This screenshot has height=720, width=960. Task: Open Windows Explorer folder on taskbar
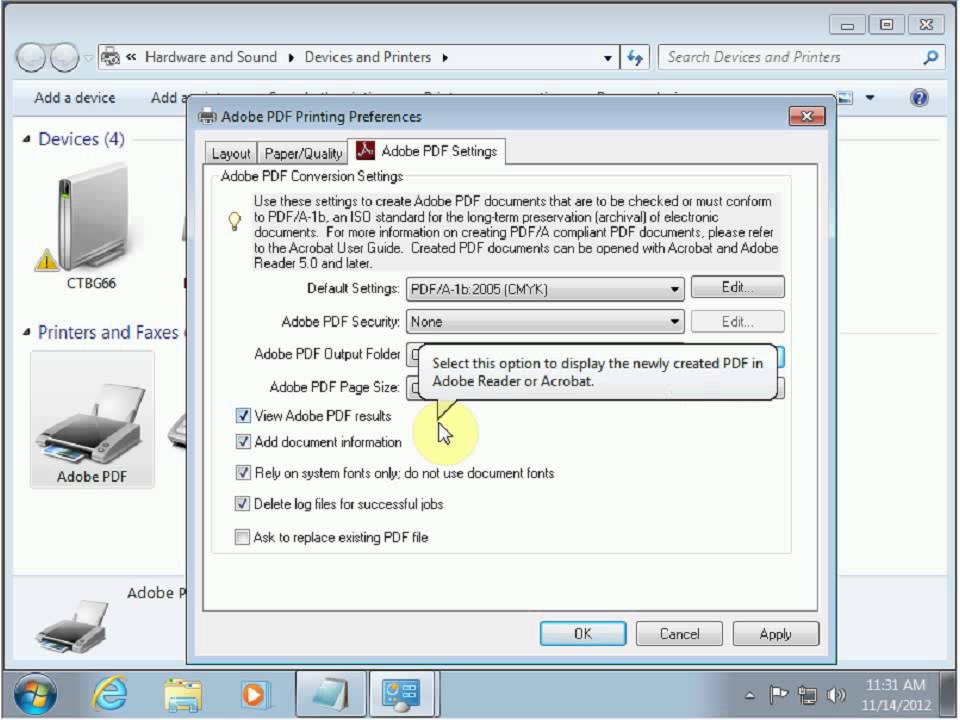[x=182, y=694]
